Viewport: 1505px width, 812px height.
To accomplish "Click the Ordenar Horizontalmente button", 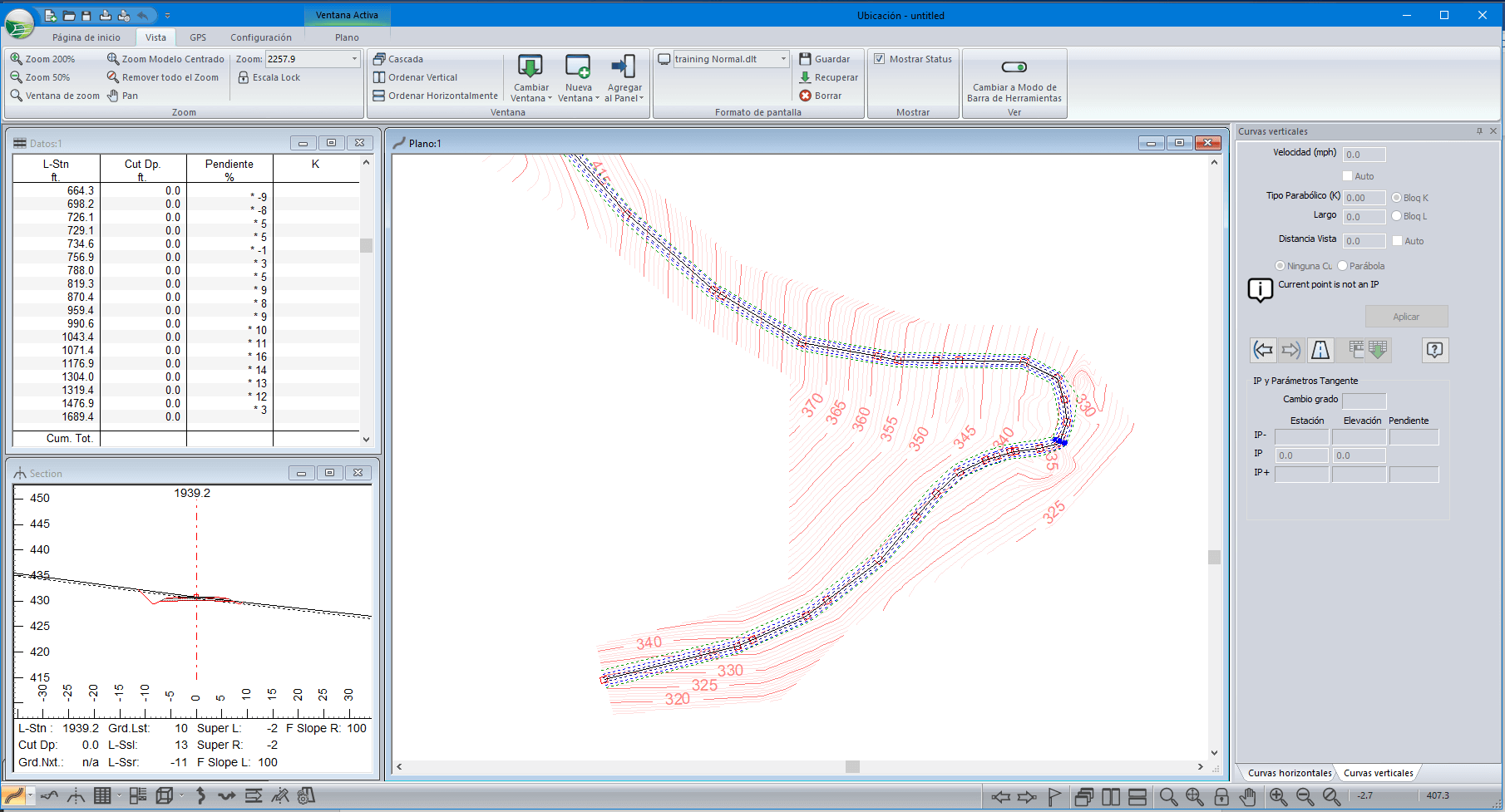I will [x=435, y=96].
